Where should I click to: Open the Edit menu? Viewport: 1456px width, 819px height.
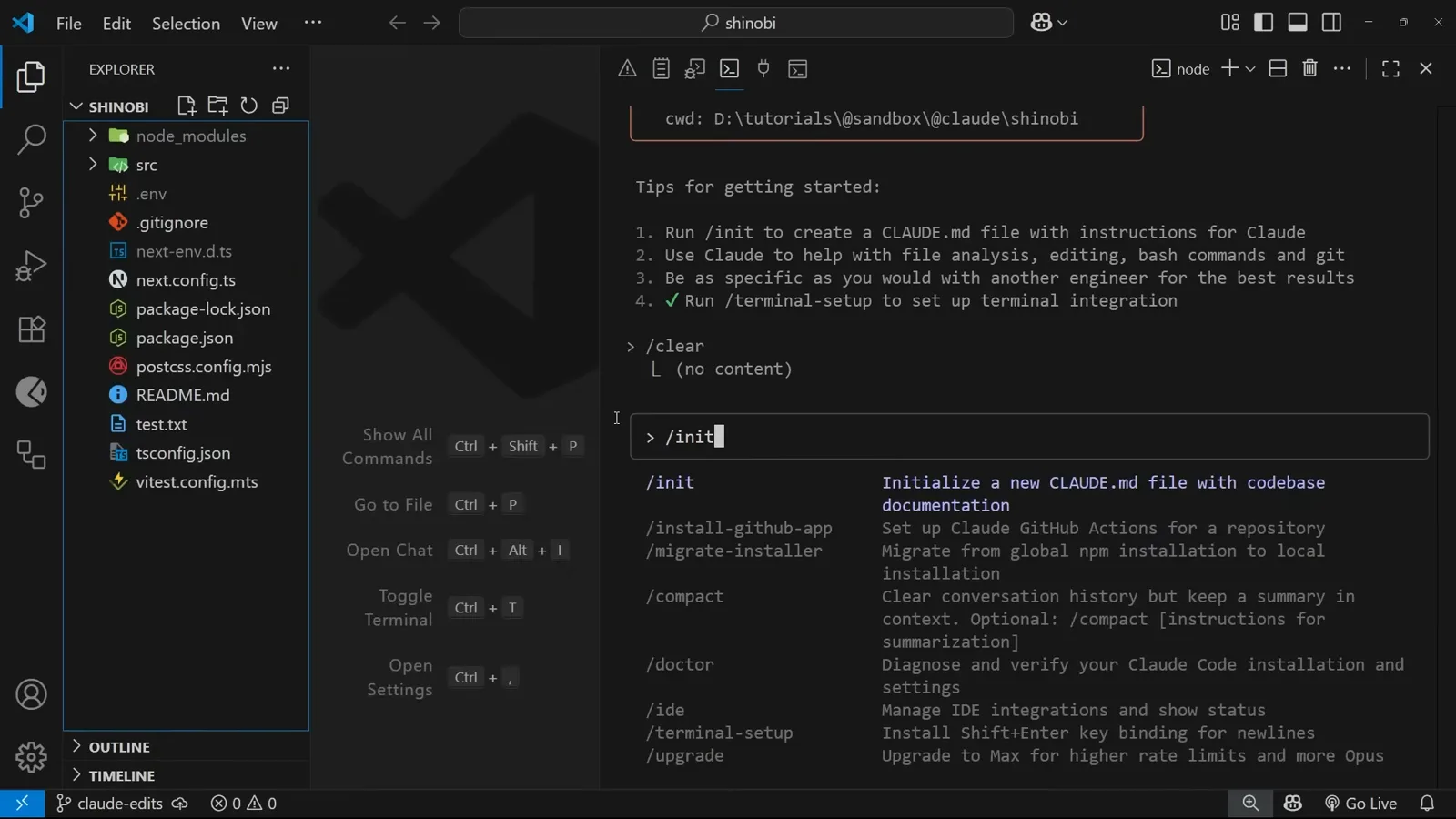(x=116, y=23)
